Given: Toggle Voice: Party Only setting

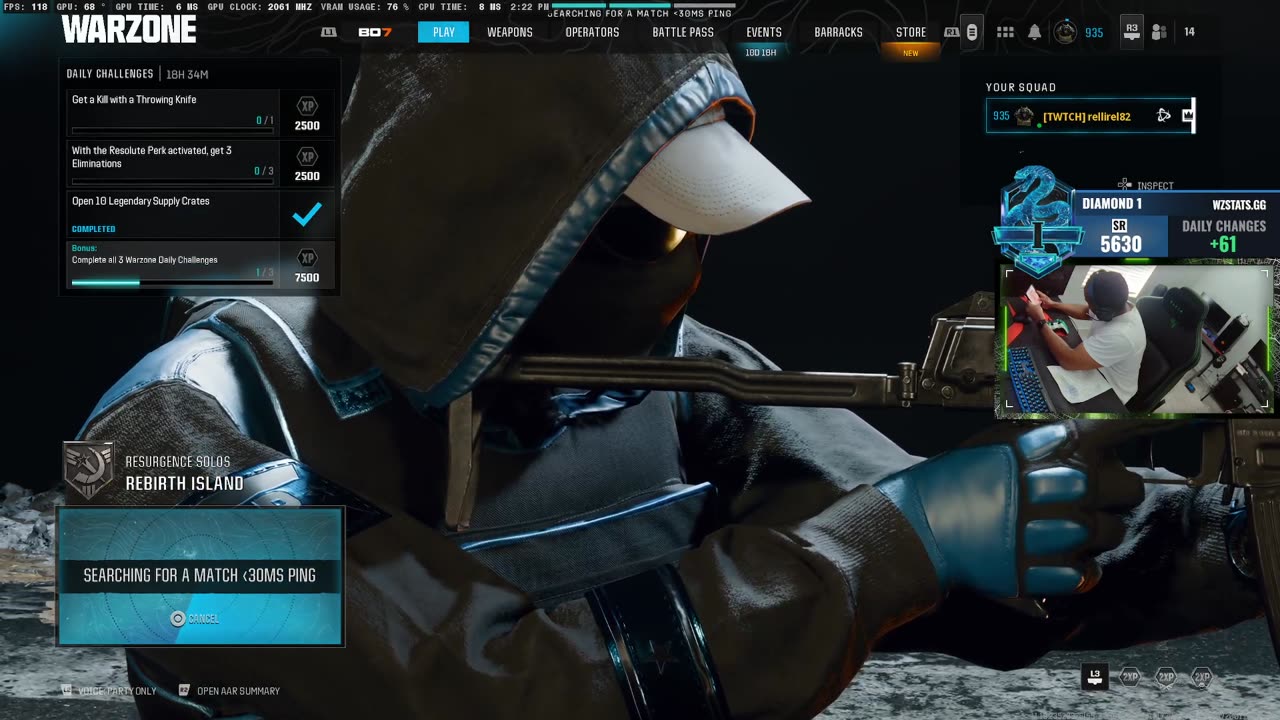Looking at the screenshot, I should (109, 691).
